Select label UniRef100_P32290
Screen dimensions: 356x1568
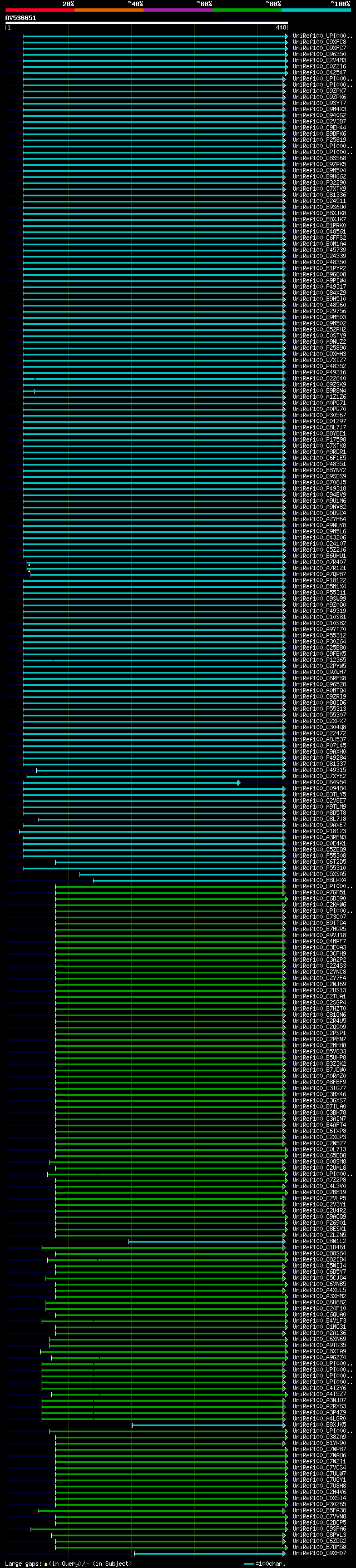click(x=319, y=182)
